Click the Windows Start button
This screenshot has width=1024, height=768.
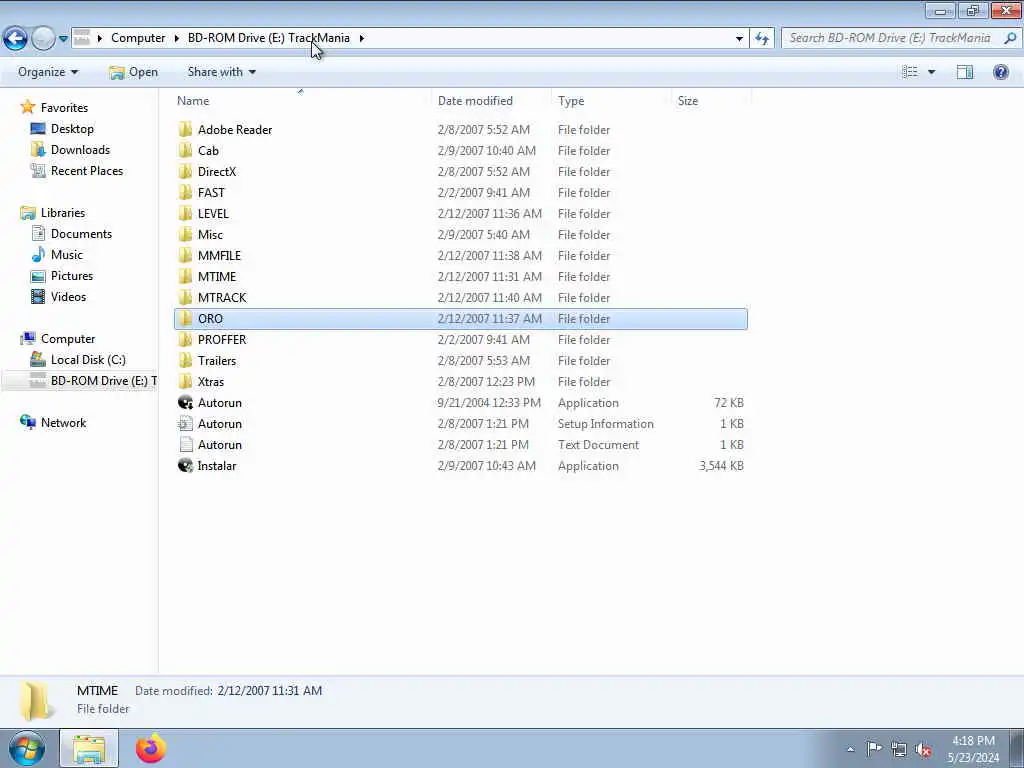click(x=27, y=748)
